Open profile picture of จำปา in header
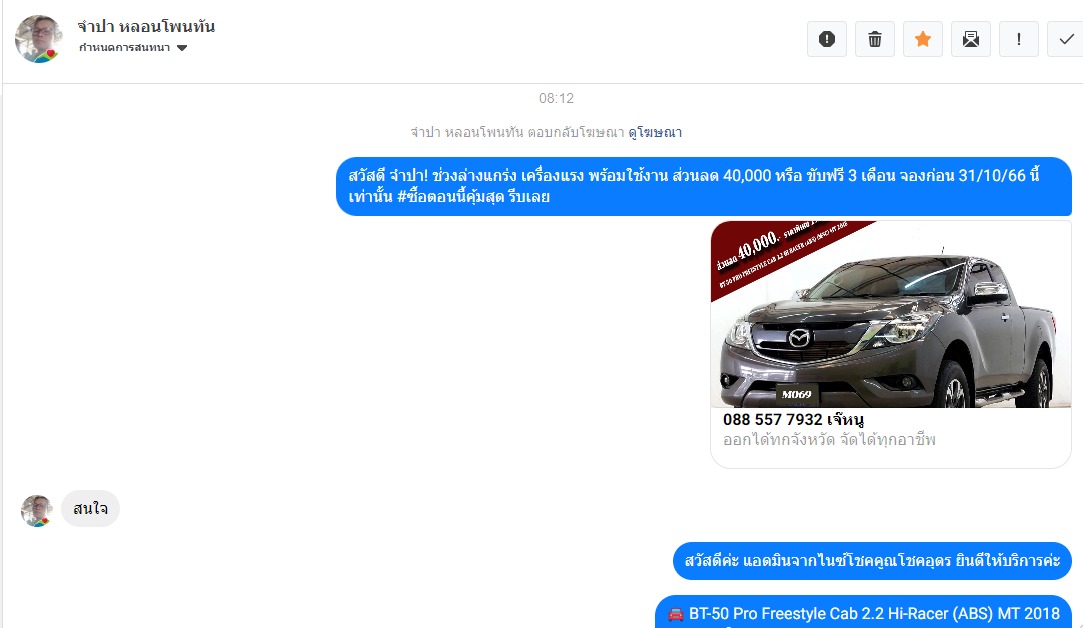Viewport: 1083px width, 628px height. point(38,39)
